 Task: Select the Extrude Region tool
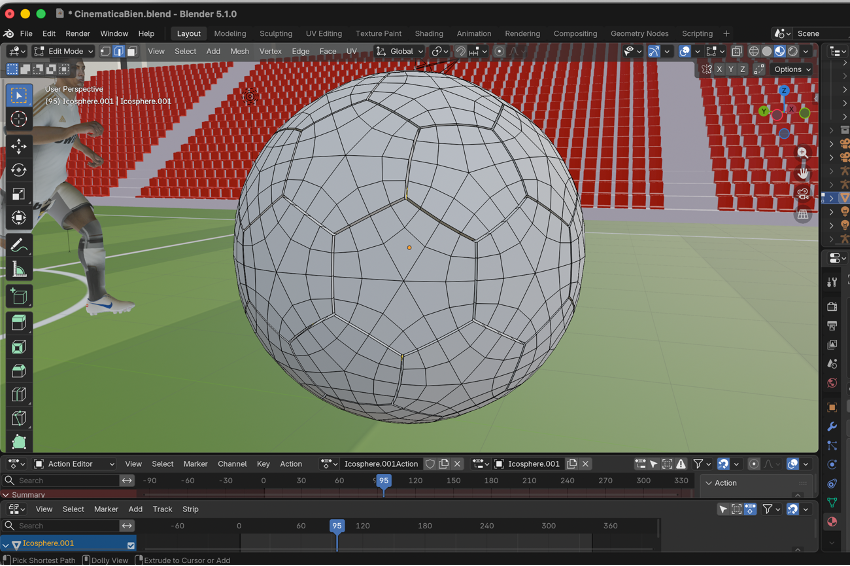tap(19, 323)
